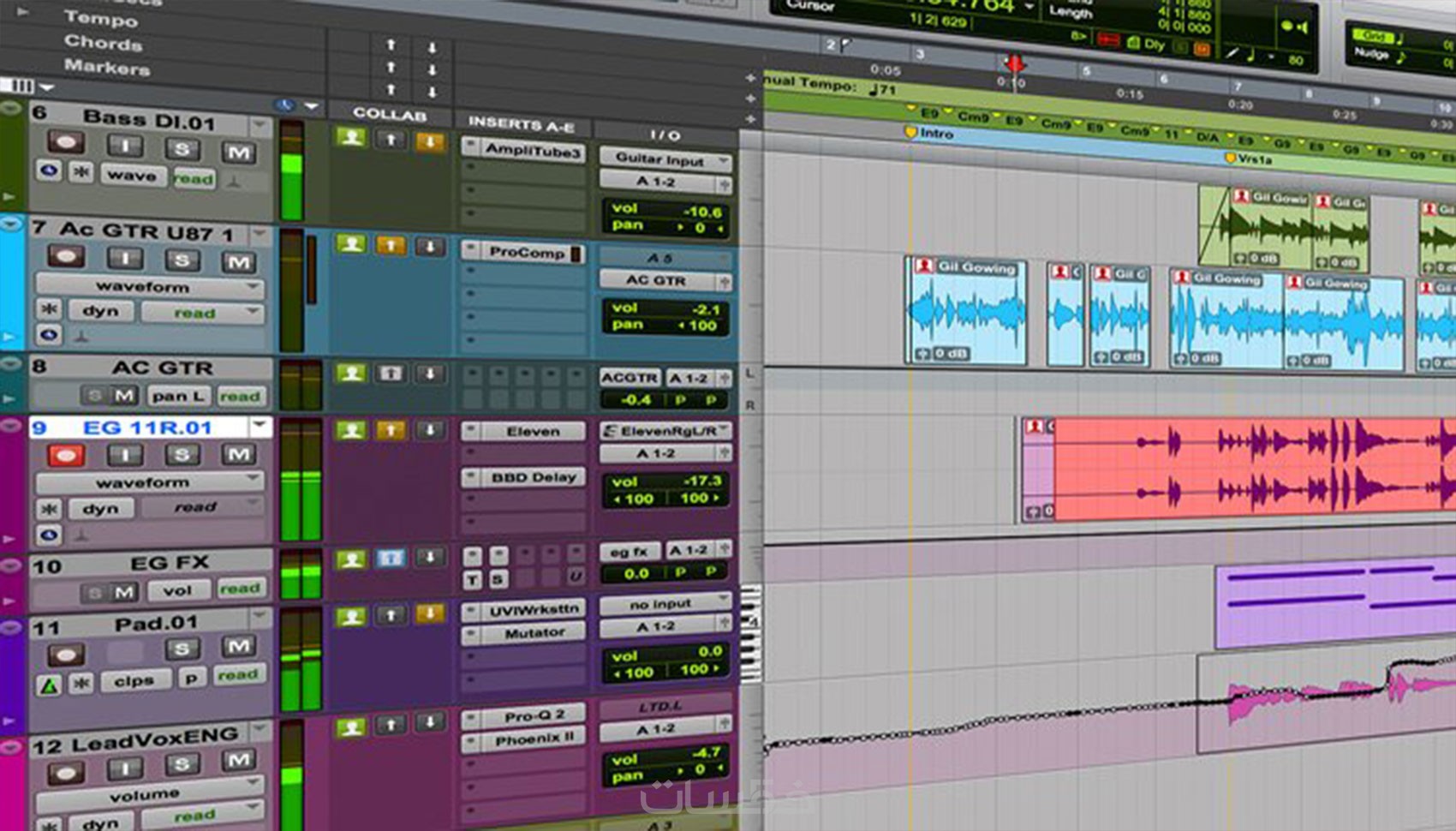Click collaboration share icon on Bass DI.01
1456x831 pixels.
(x=351, y=137)
